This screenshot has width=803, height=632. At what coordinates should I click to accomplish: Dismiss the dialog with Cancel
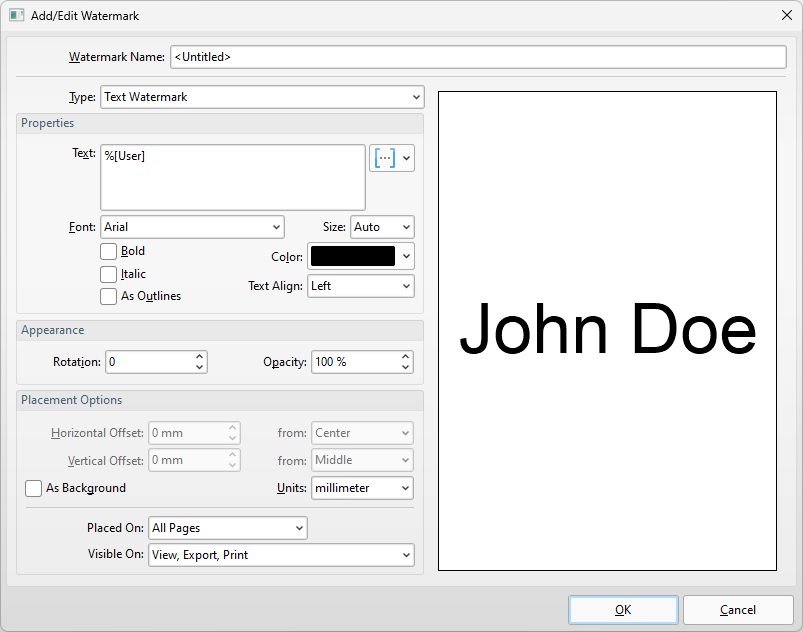pos(738,609)
